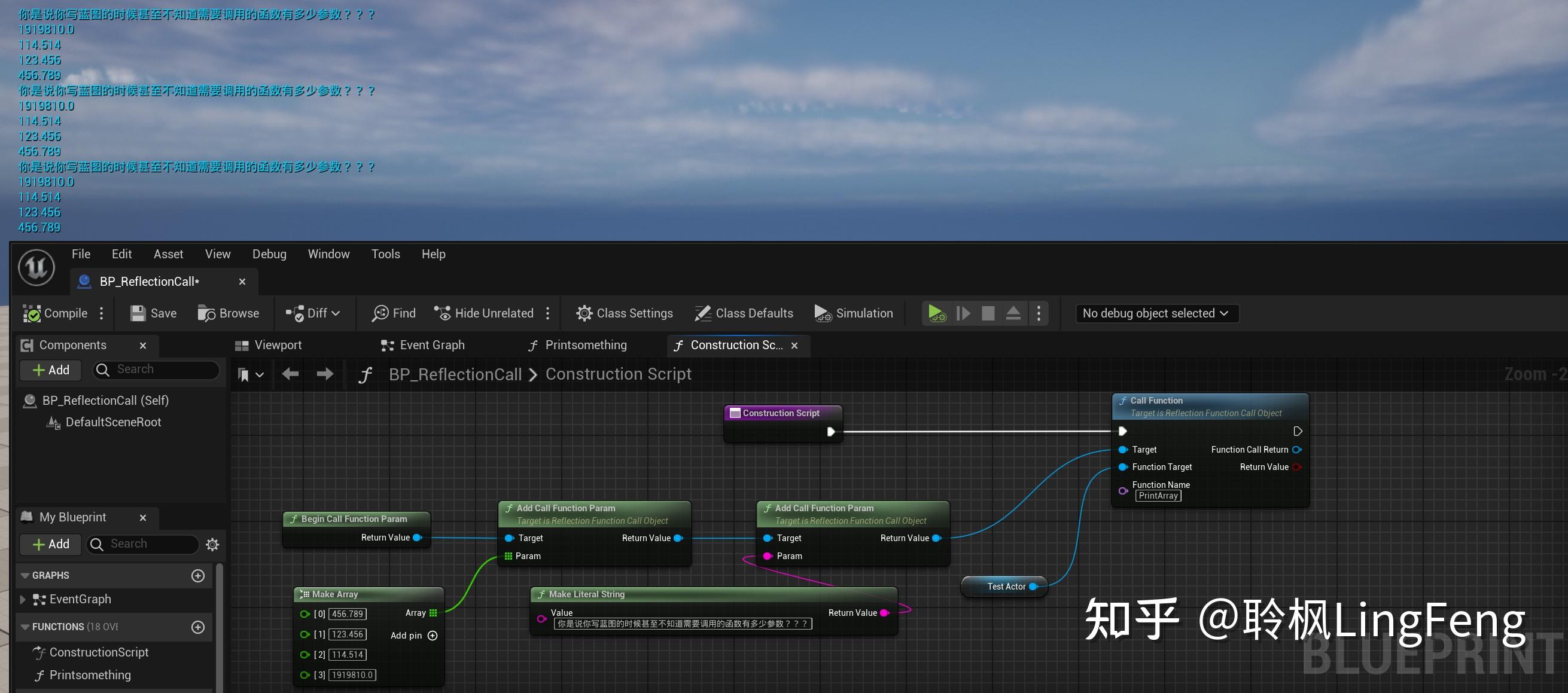Add a new component with Add button
This screenshot has width=1568, height=693.
51,370
